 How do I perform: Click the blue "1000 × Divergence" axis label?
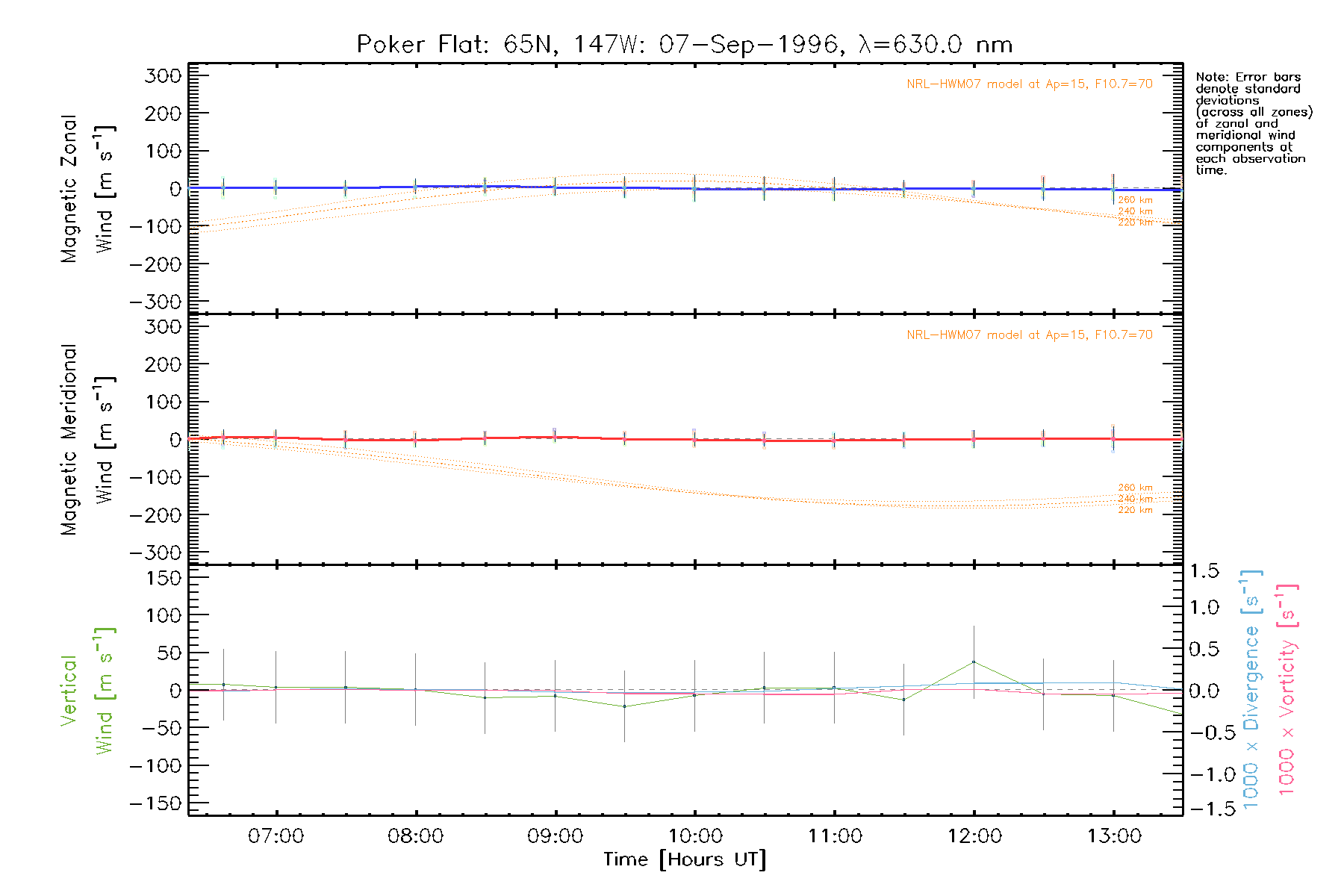point(1251,691)
